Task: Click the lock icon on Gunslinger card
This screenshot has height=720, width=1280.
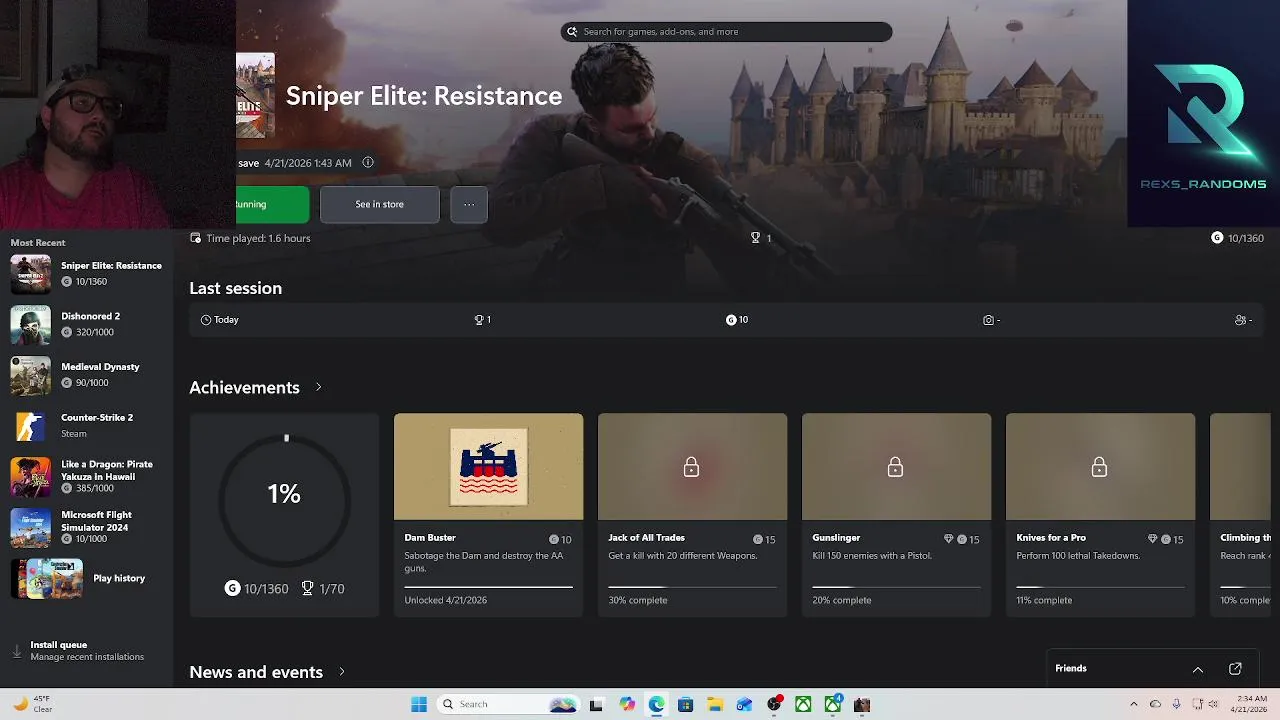Action: pos(895,467)
